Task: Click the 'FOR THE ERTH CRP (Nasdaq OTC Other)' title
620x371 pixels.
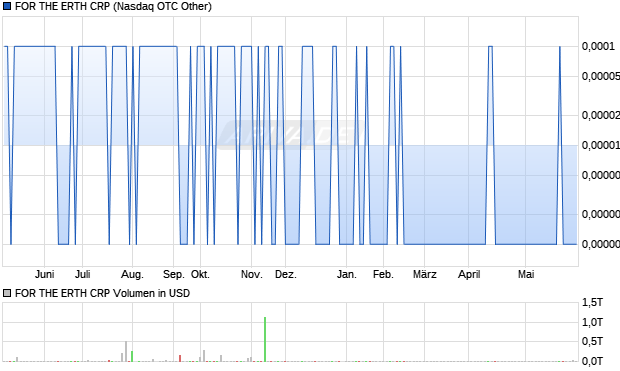Action: (x=113, y=6)
